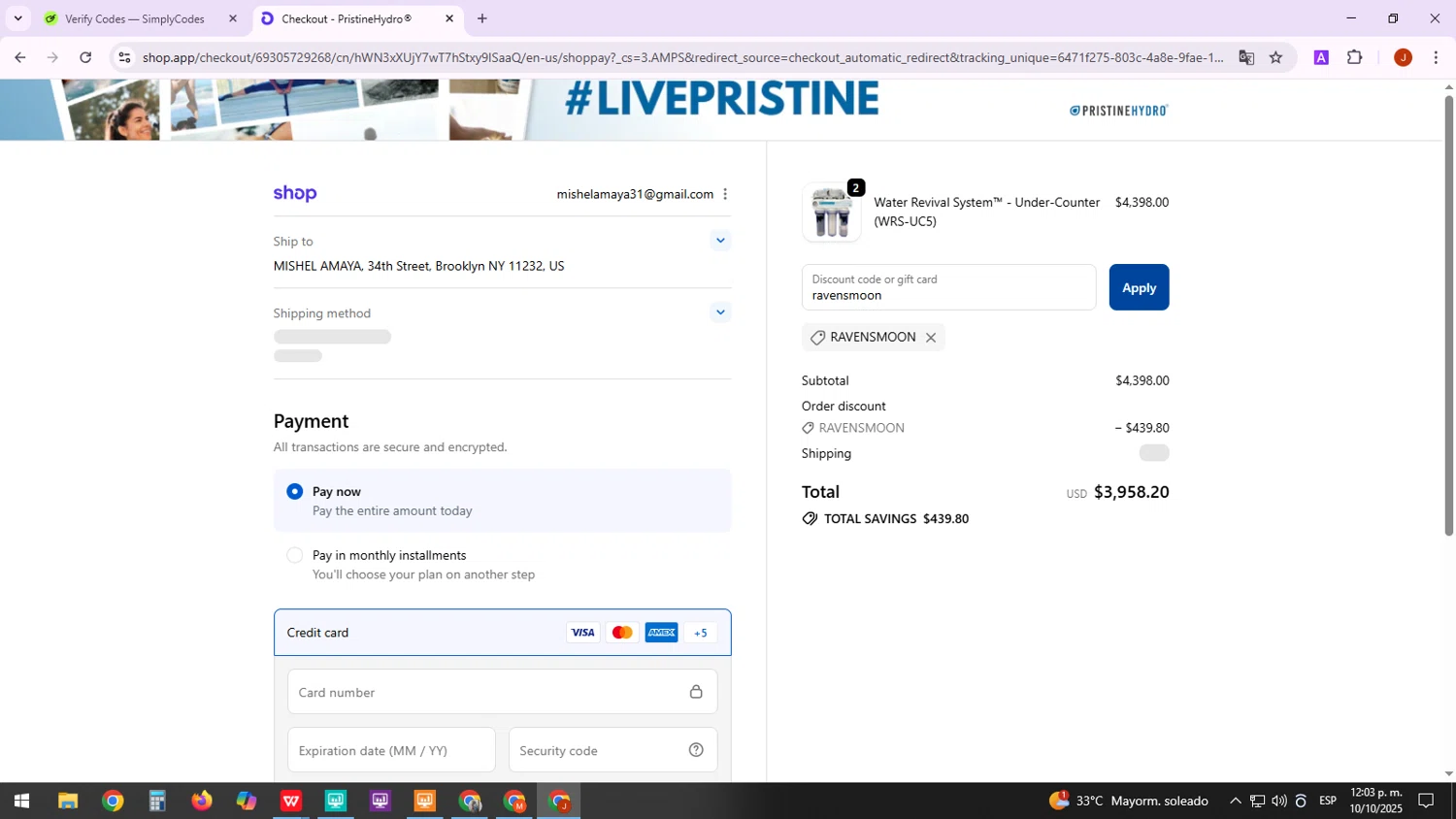Open account options next to email

coord(725,194)
